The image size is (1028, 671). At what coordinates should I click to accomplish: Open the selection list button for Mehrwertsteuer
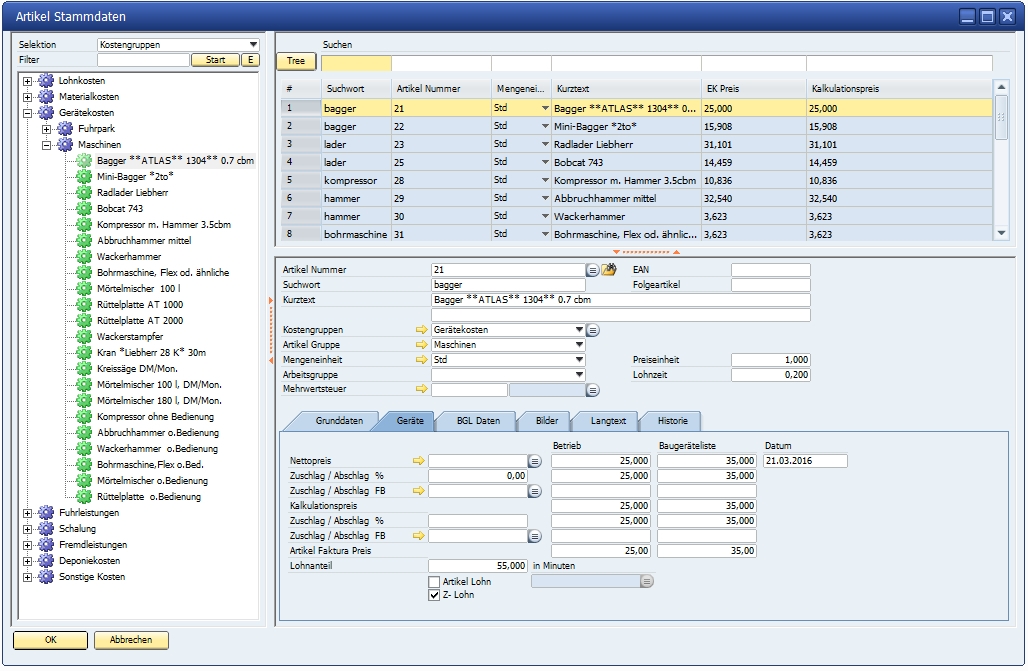592,390
